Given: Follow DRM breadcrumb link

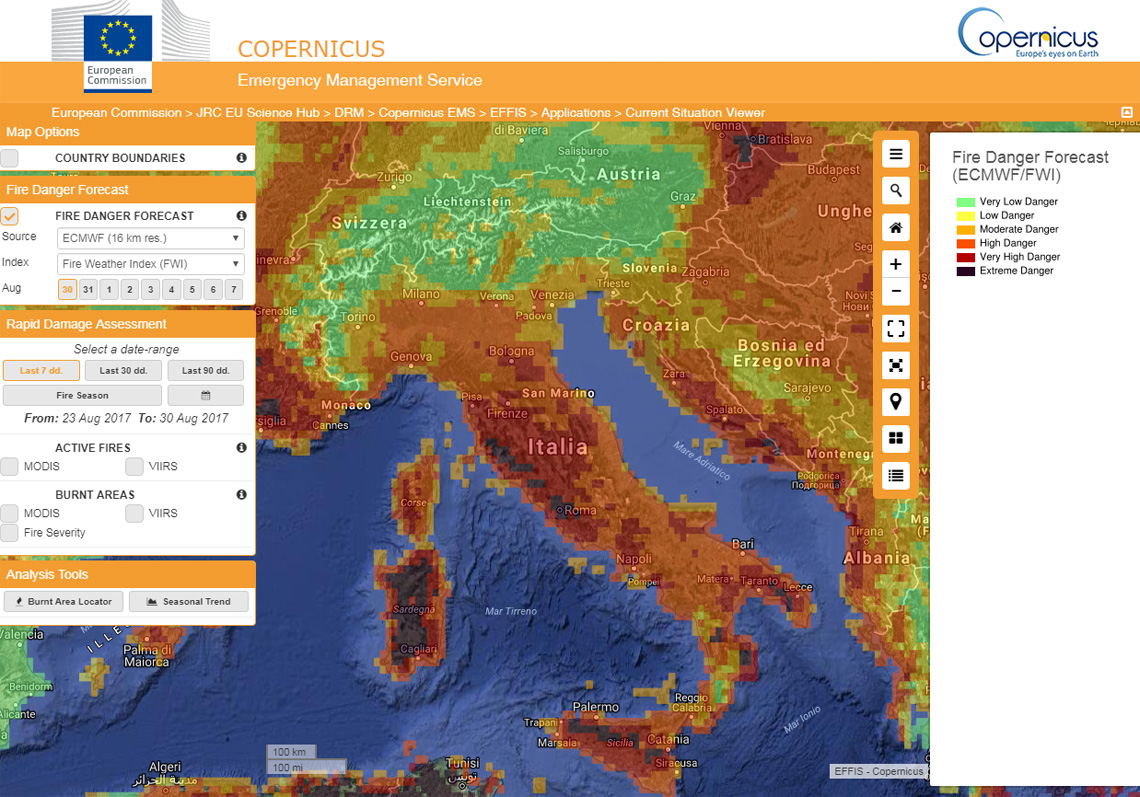Looking at the screenshot, I should pos(349,113).
